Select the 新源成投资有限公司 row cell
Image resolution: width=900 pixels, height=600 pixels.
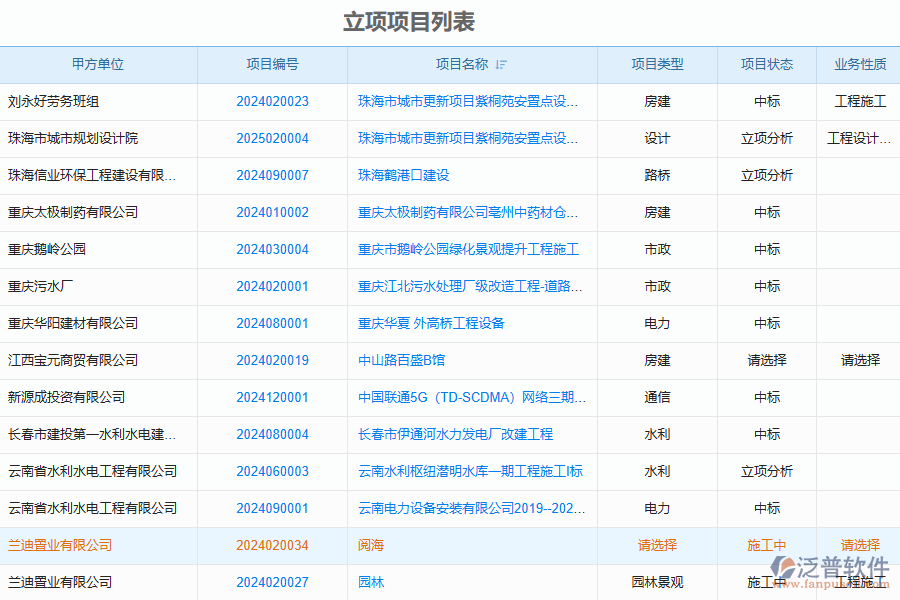pyautogui.click(x=67, y=398)
